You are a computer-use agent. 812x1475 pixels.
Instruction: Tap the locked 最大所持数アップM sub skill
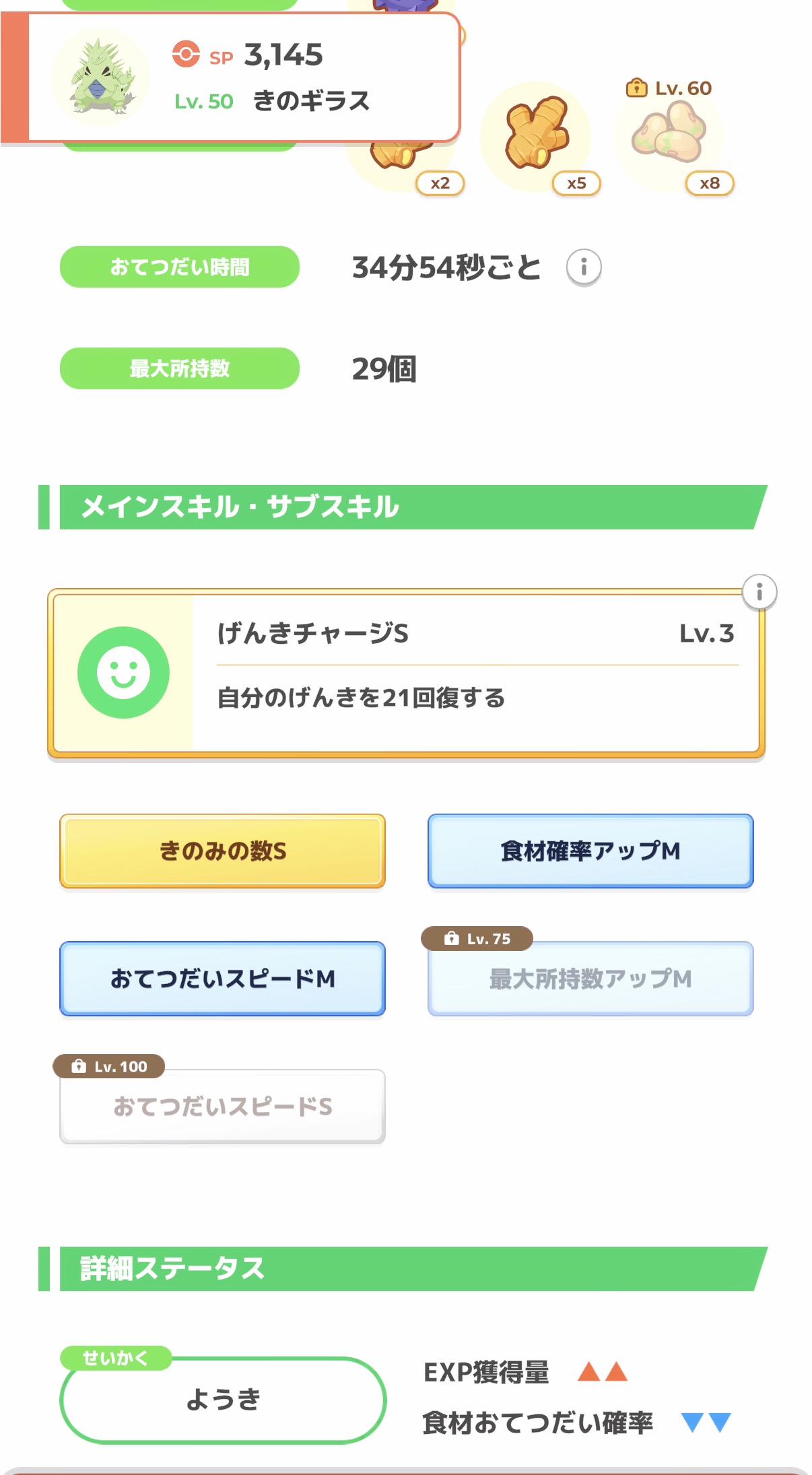click(x=590, y=979)
